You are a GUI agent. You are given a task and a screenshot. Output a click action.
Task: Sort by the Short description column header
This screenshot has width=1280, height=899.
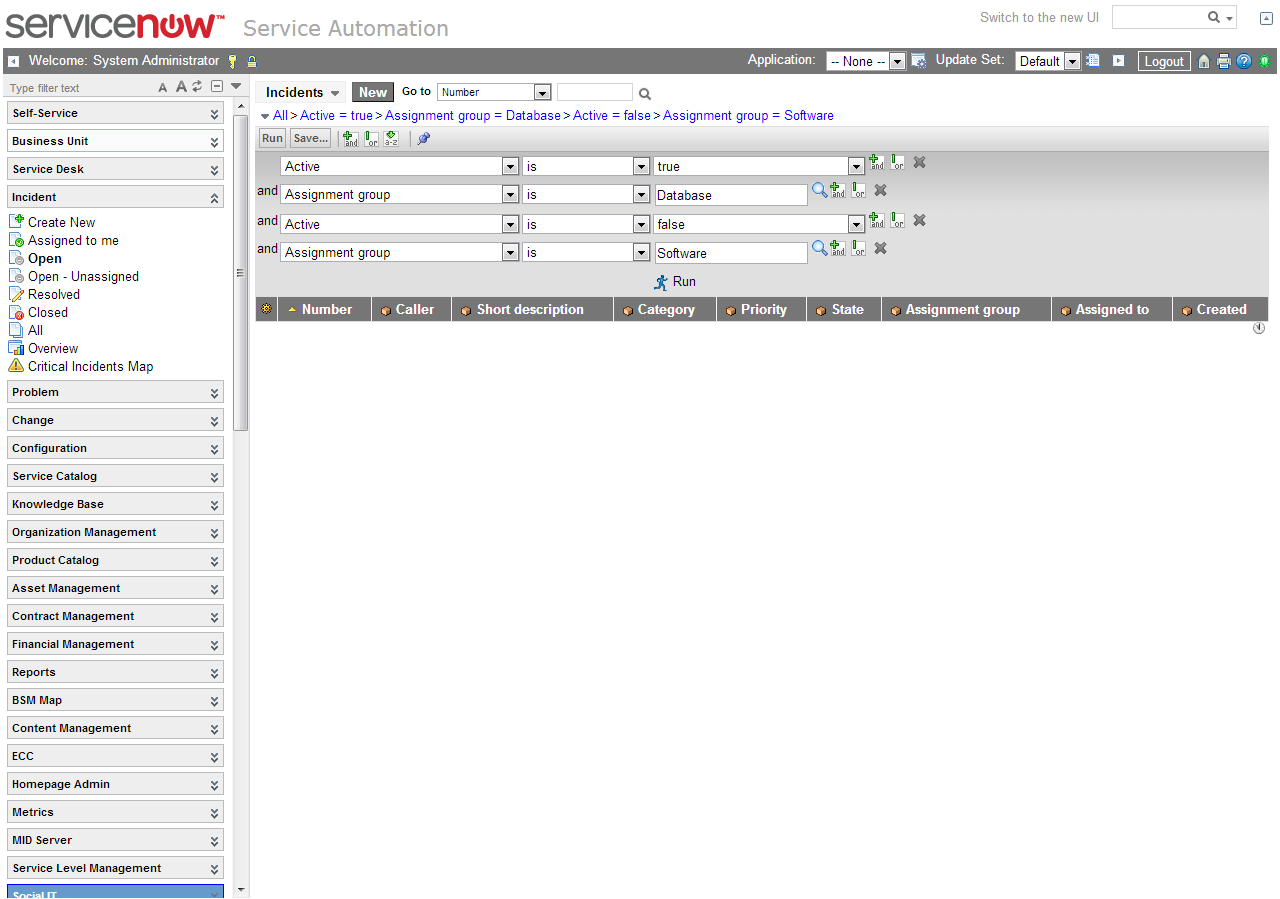point(532,309)
